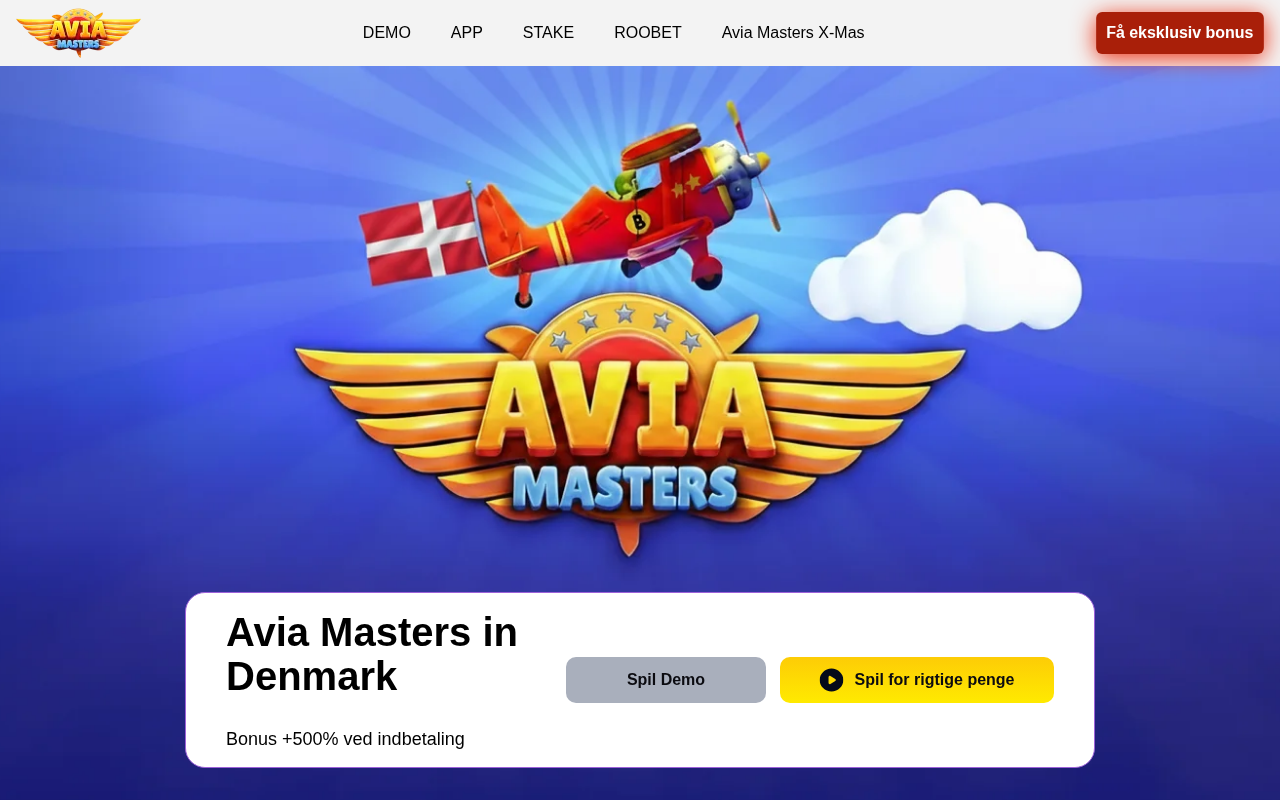Click the red airplane's spinning propeller
This screenshot has height=800, width=1280.
753,163
